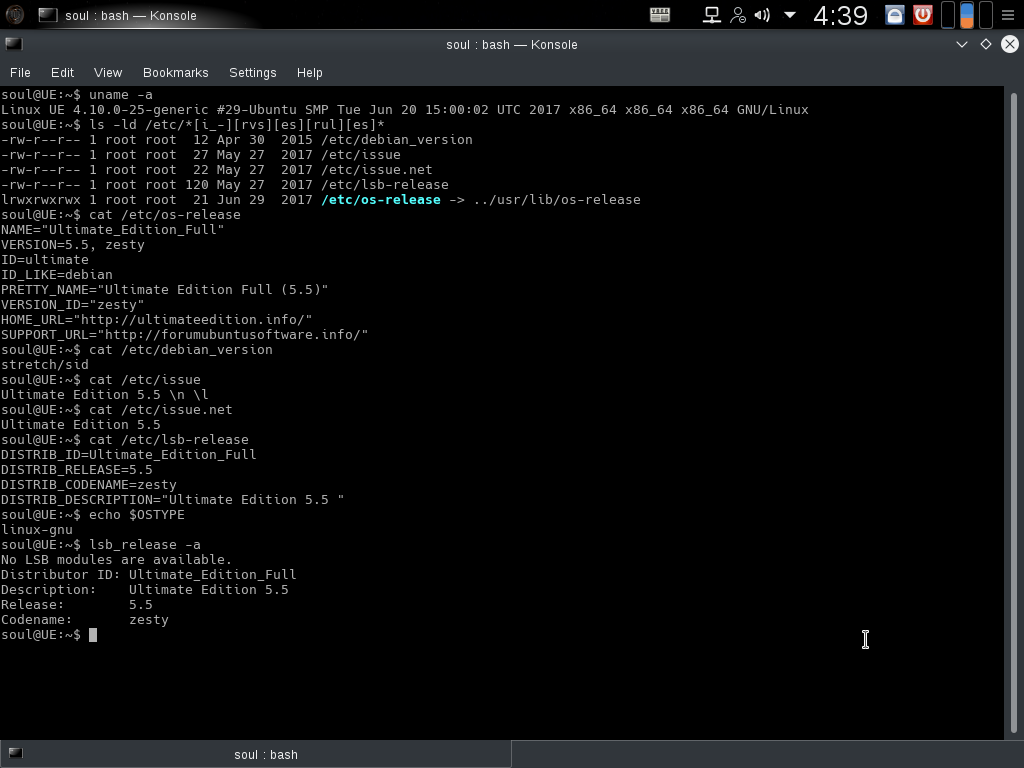The height and width of the screenshot is (768, 1024).
Task: Open the Settings menu
Action: 253,72
